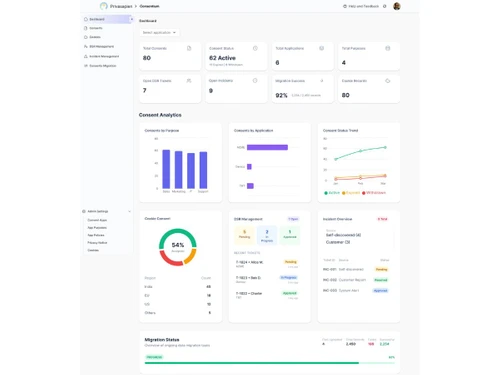Click the open-count badge in DSR Management
Viewport: 500px width, 375px height.
[293, 219]
